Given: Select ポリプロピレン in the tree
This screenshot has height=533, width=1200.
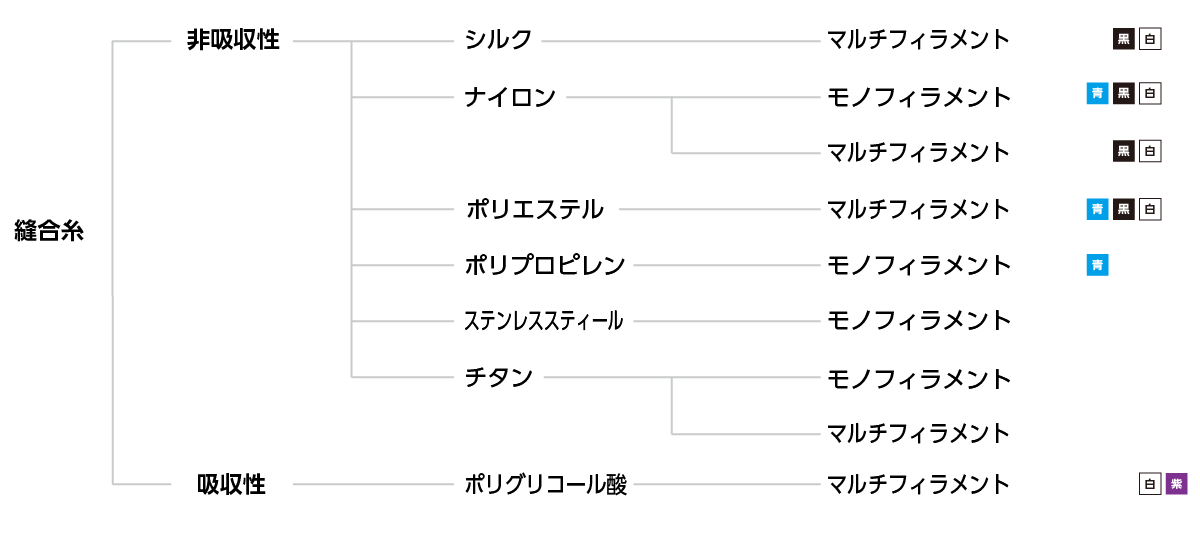Looking at the screenshot, I should (545, 265).
